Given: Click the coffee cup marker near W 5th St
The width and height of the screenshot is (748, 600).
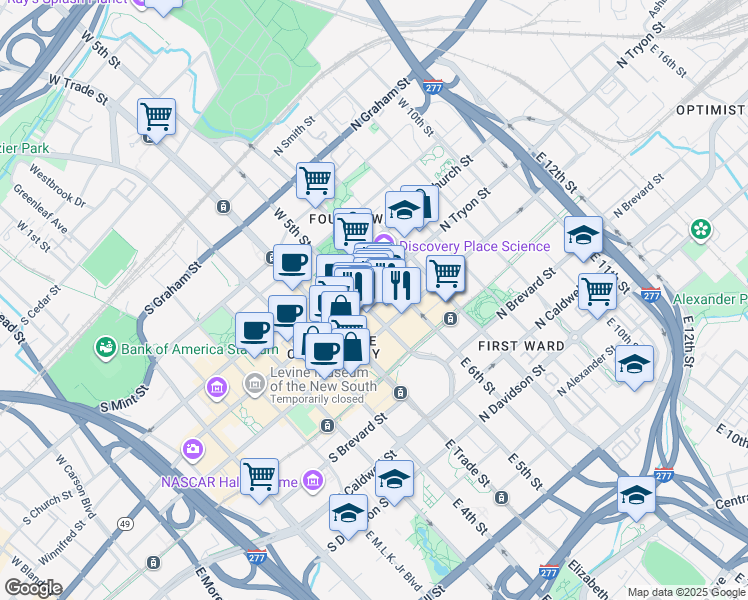Looking at the screenshot, I should (x=292, y=263).
